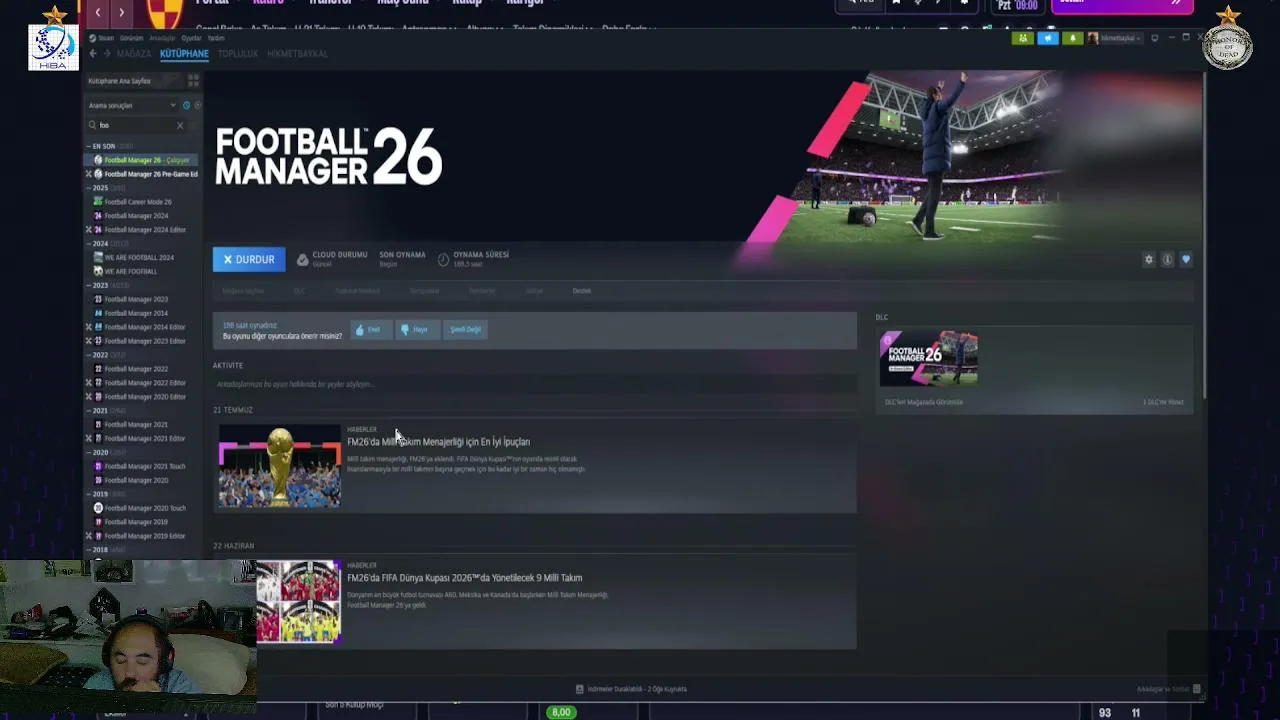Click the cloud status icon
Viewport: 1280px width, 720px height.
point(302,260)
